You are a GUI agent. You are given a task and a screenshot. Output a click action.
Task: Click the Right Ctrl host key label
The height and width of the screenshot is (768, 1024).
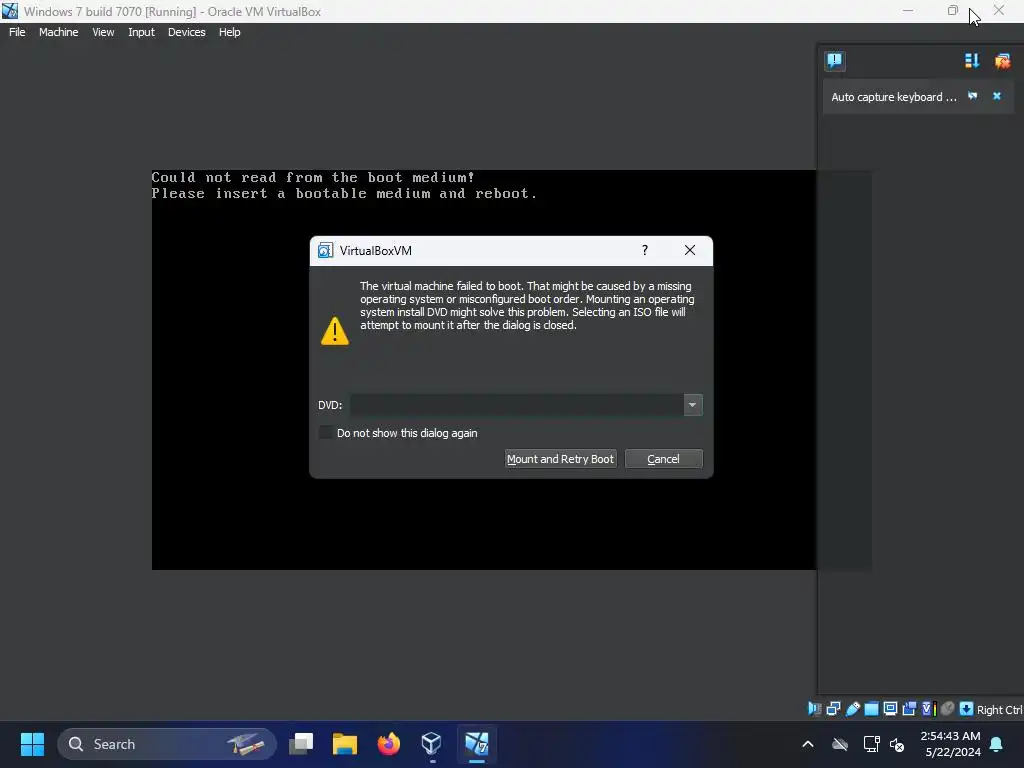pos(999,709)
